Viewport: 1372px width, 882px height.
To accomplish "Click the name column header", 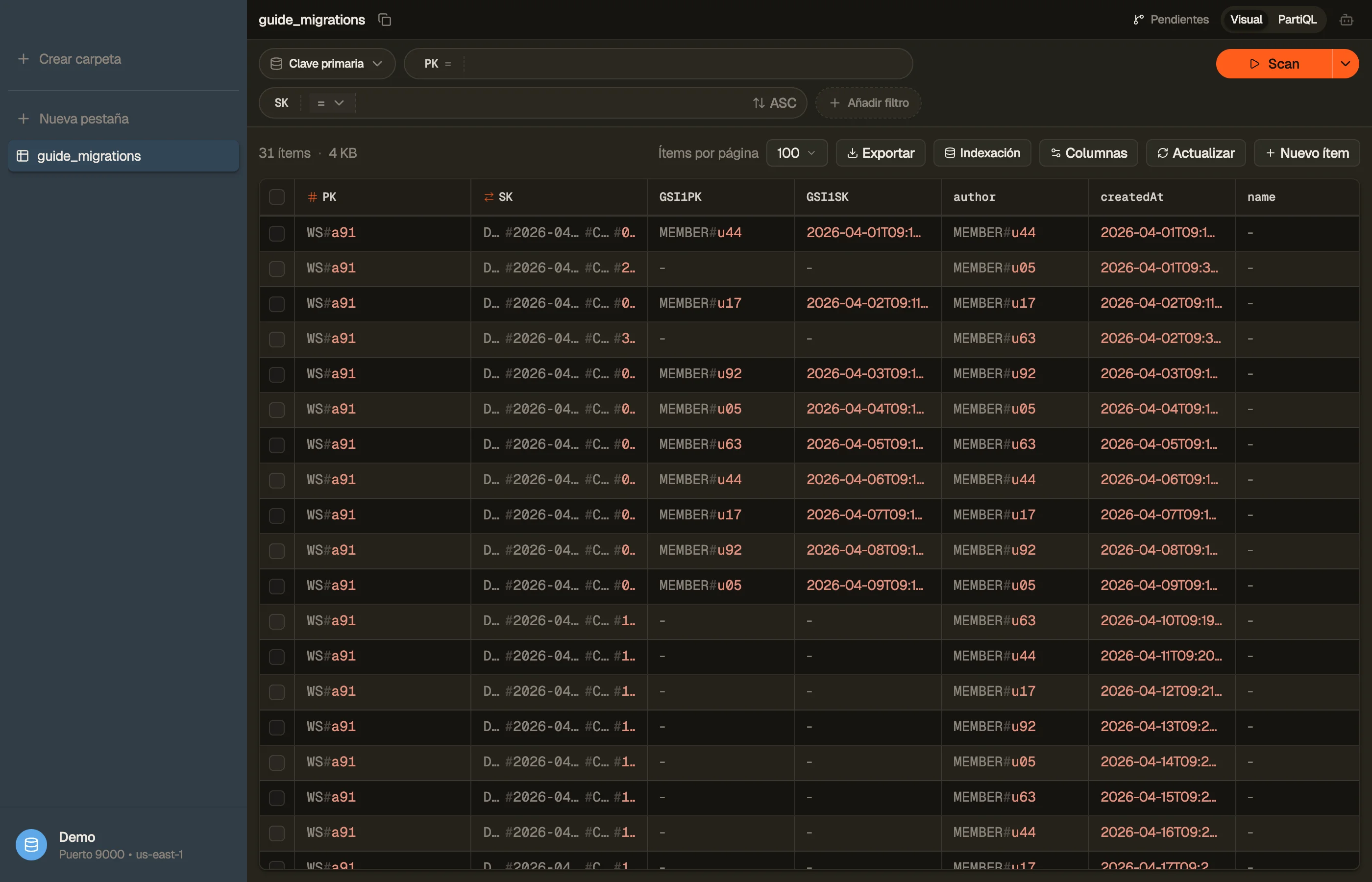I will coord(1297,197).
